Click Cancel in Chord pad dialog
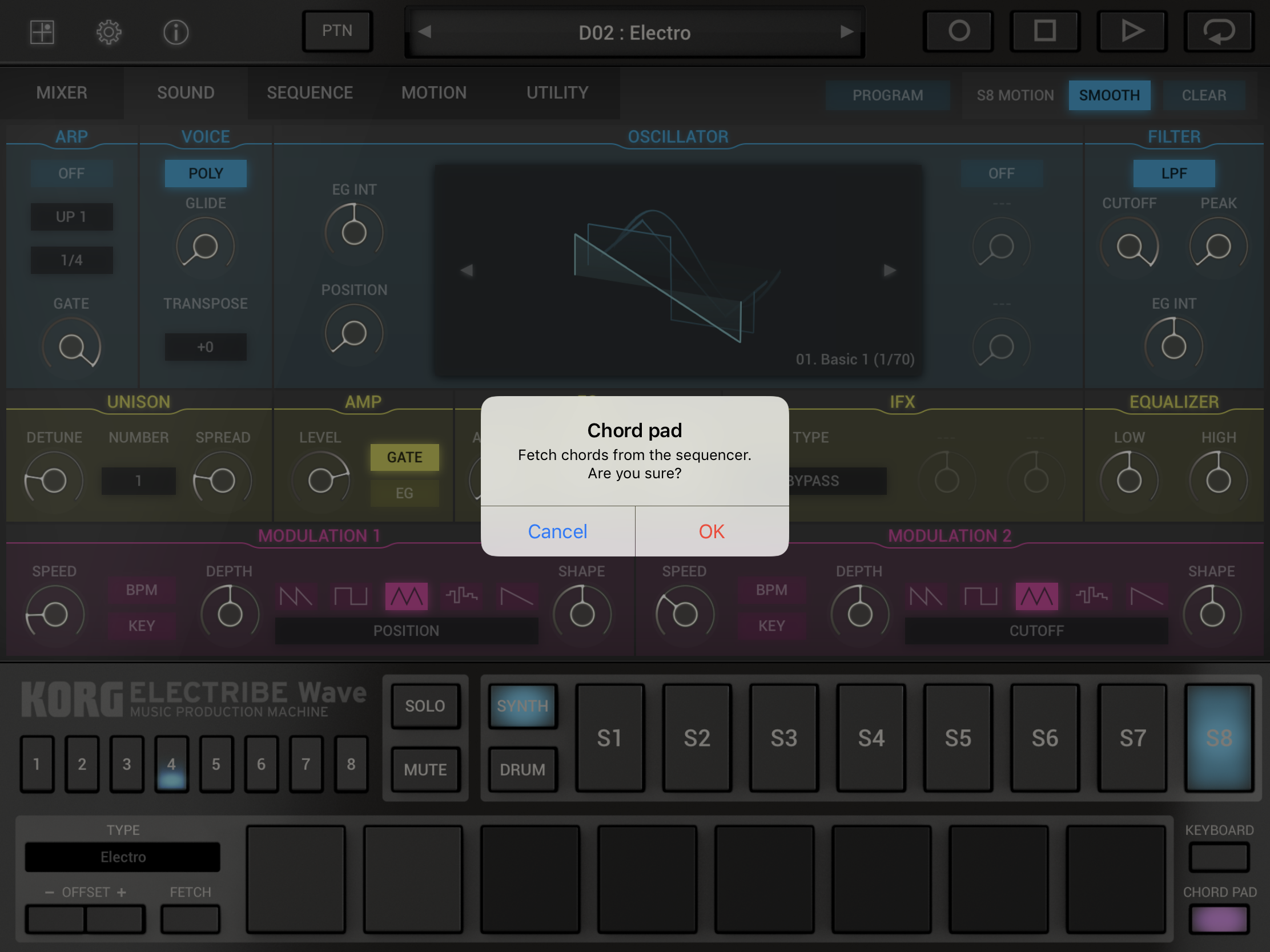This screenshot has height=952, width=1270. pos(557,531)
